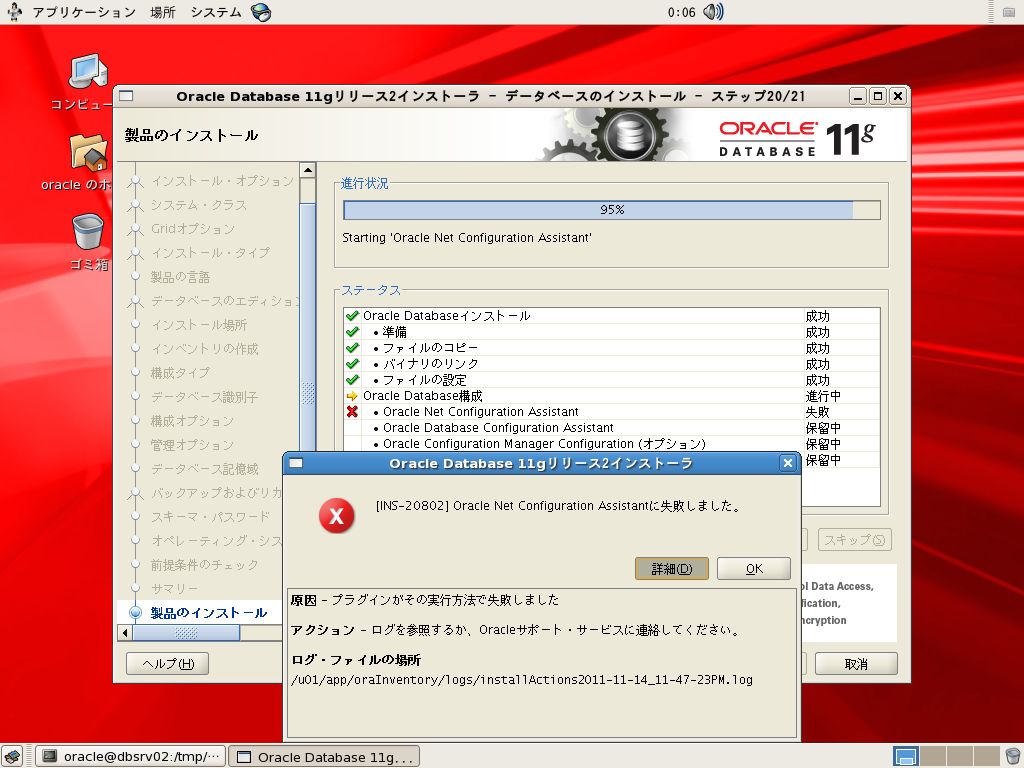Click the volume speaker icon in top panel
Screen dimensions: 1024x768
click(713, 12)
